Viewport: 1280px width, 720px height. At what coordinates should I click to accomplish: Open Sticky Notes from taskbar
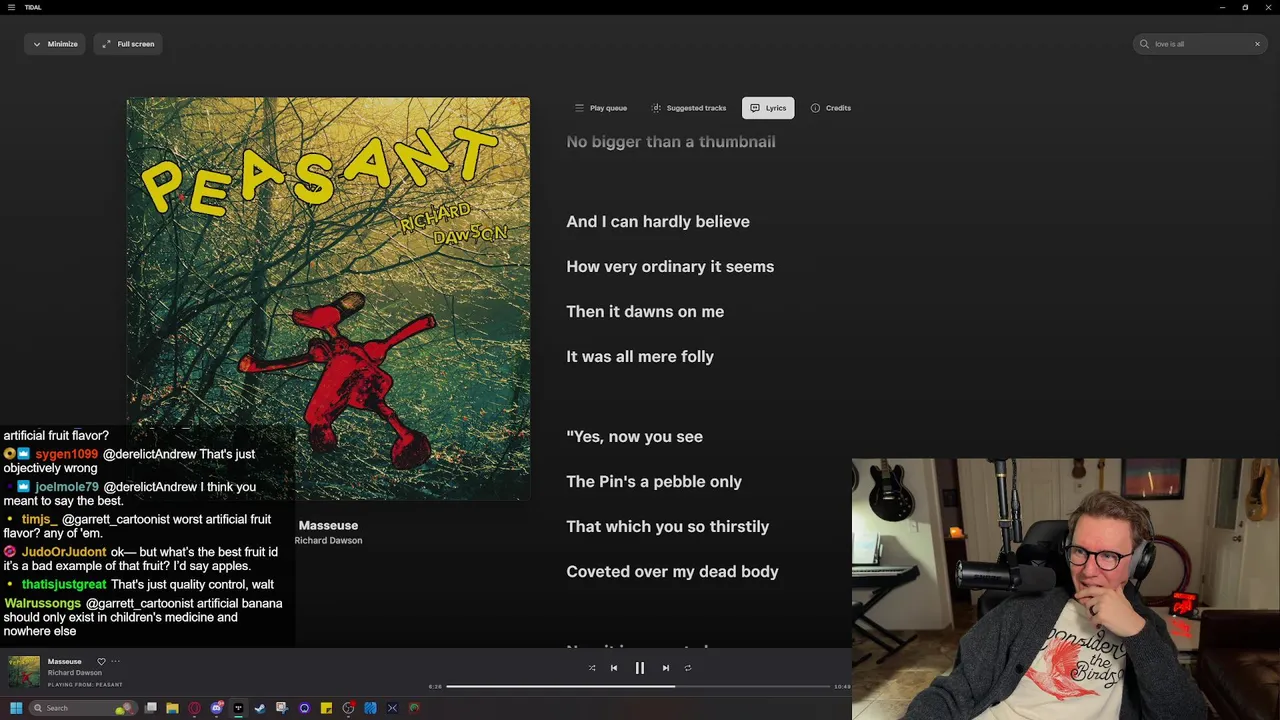click(326, 708)
